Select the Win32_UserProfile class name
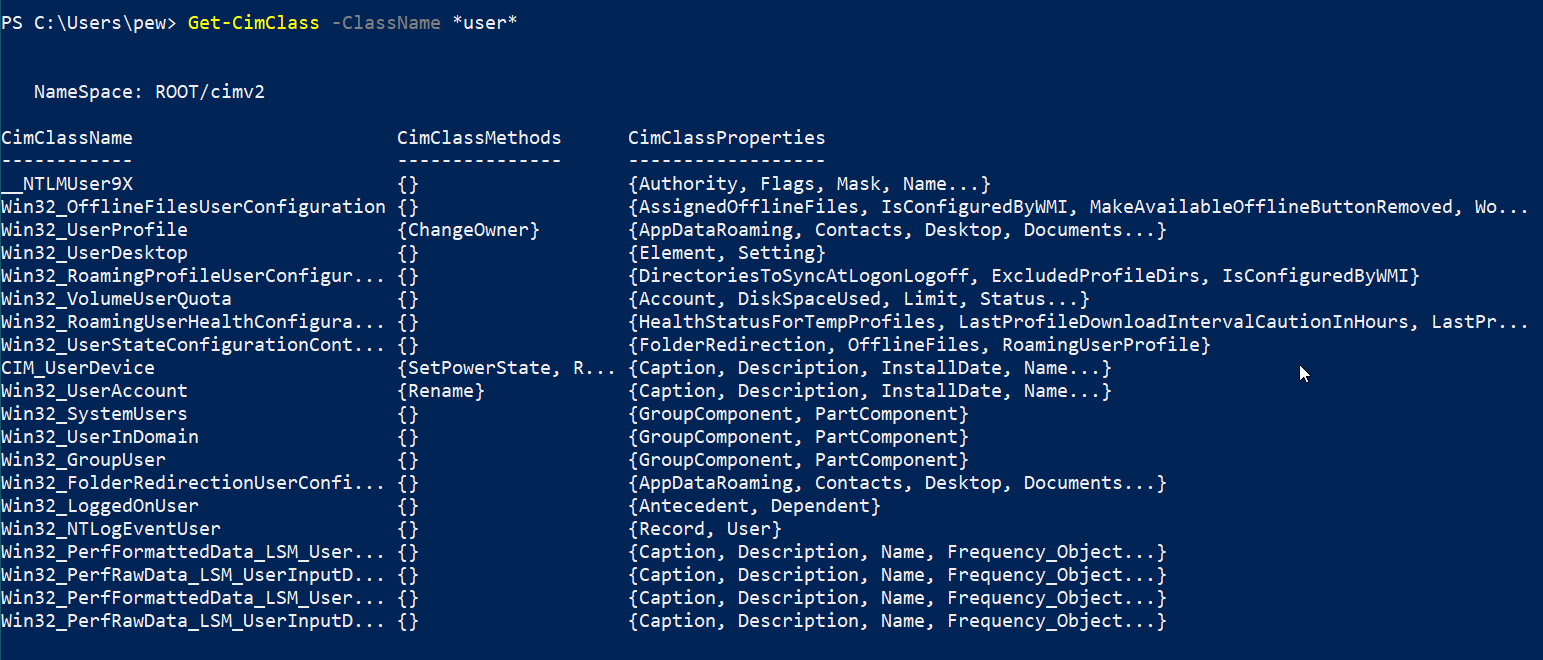The width and height of the screenshot is (1543, 660). click(x=94, y=230)
